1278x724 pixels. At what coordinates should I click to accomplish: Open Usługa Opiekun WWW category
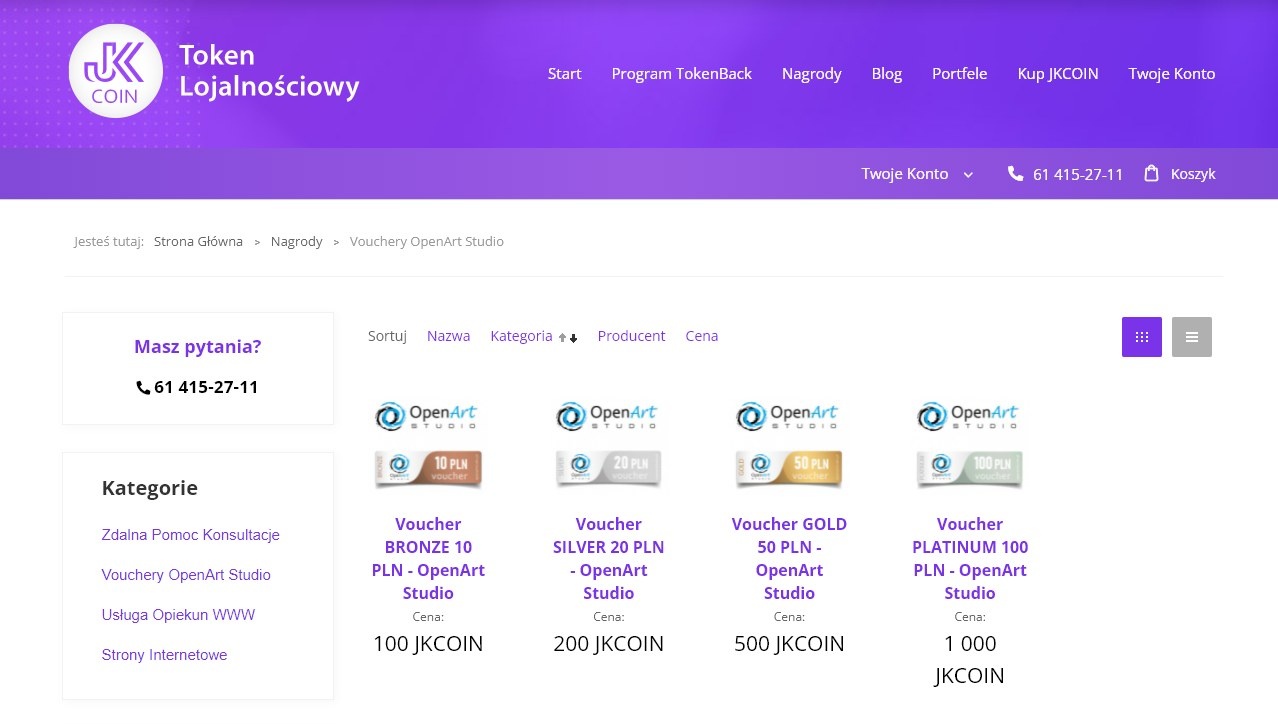pos(178,615)
